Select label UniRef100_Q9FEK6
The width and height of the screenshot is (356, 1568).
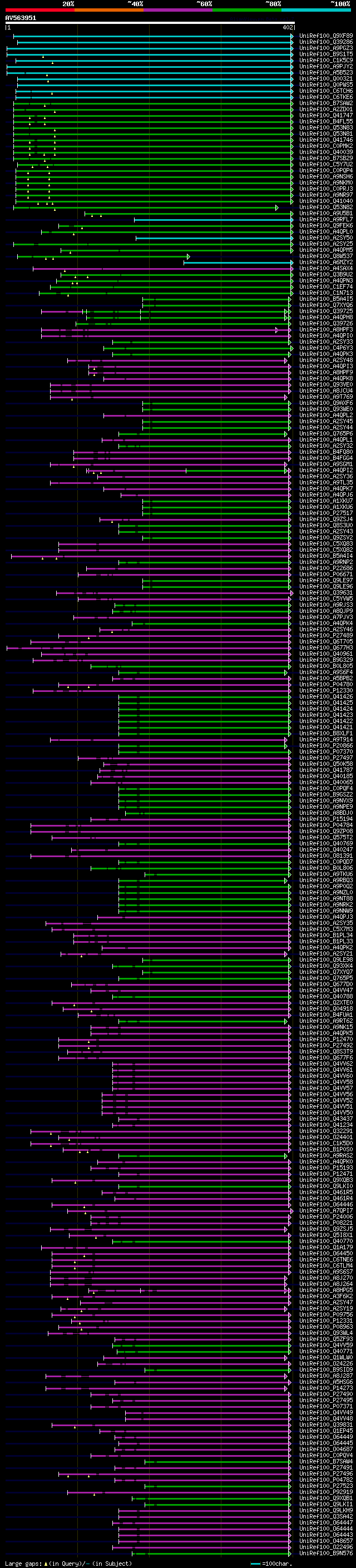(x=325, y=226)
